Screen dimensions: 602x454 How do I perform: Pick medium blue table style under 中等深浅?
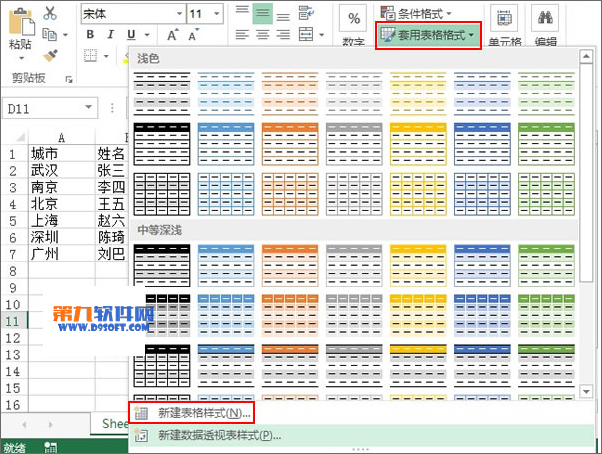coord(226,266)
